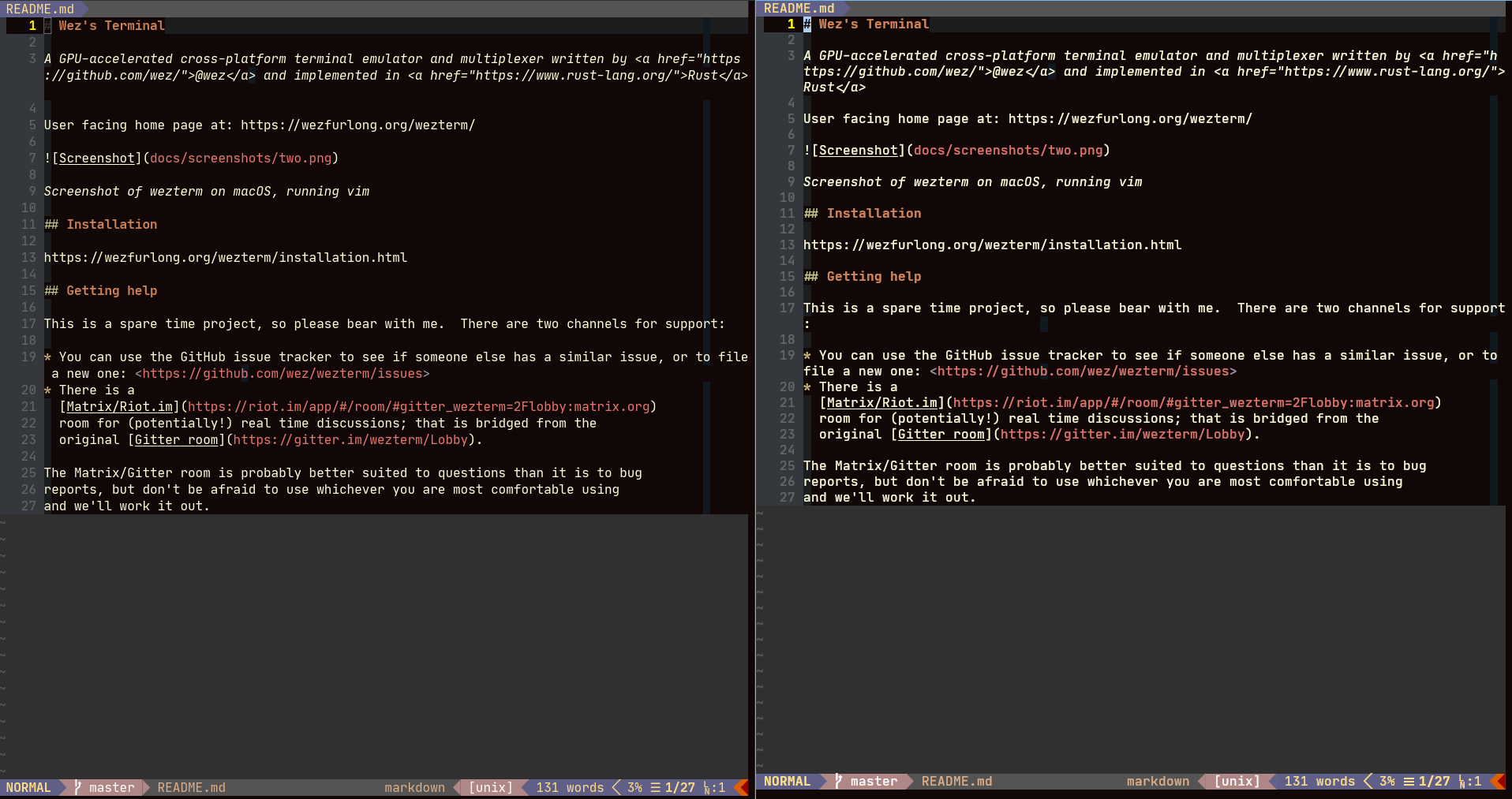Click [unix] file format in left status bar
The image size is (1512, 799).
coord(491,787)
